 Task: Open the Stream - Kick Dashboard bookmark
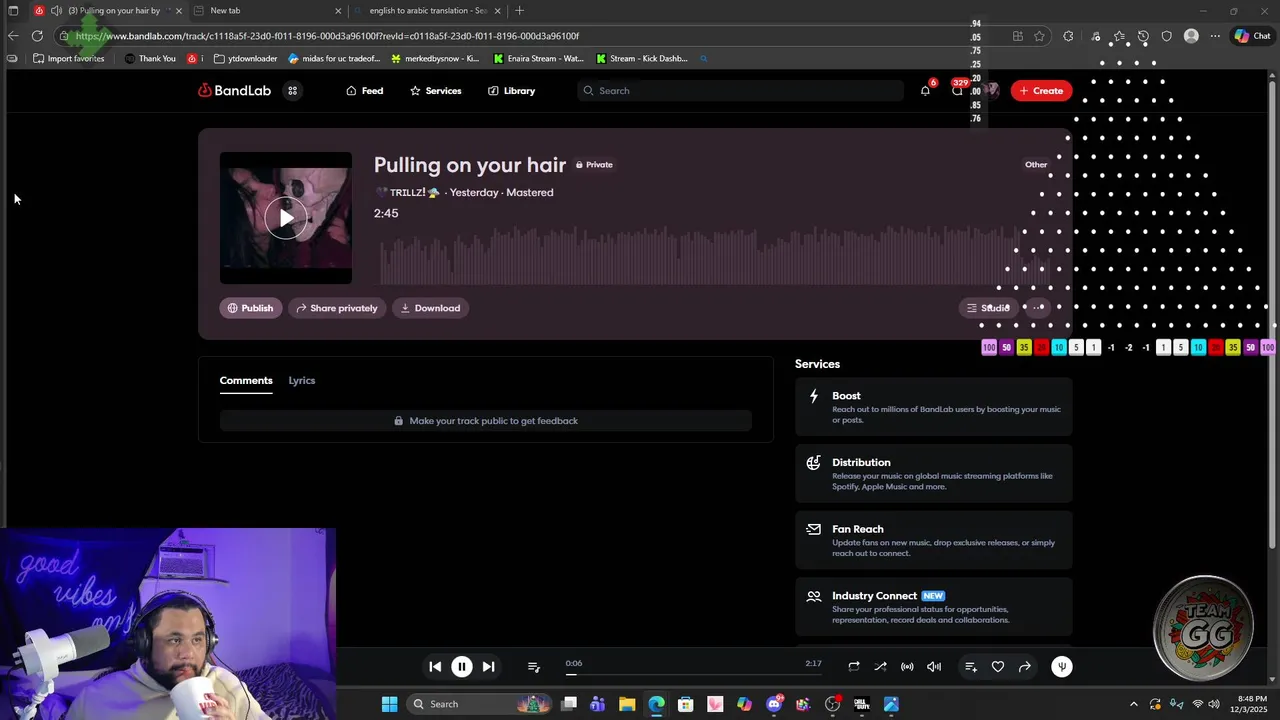642,58
